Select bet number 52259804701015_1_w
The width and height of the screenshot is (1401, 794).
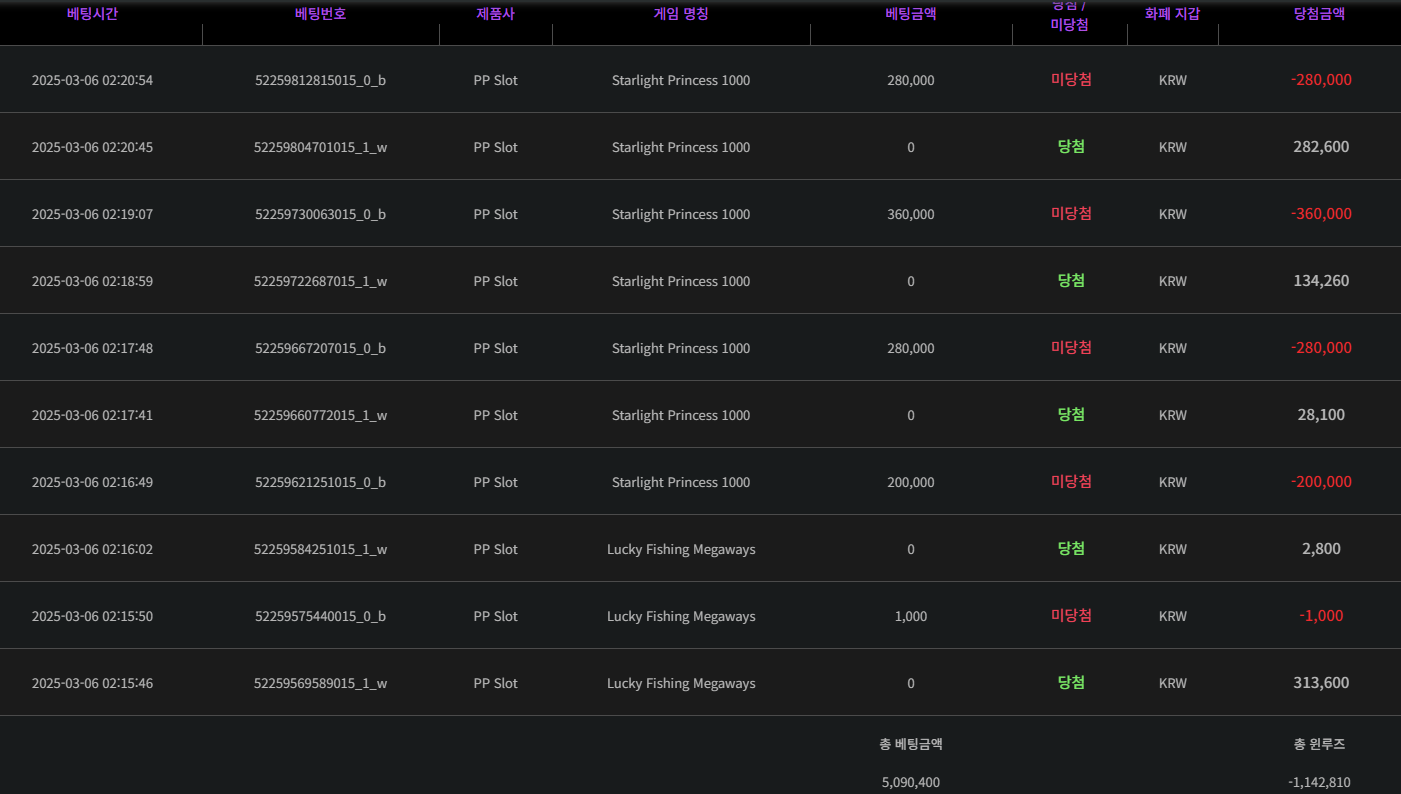pos(320,147)
